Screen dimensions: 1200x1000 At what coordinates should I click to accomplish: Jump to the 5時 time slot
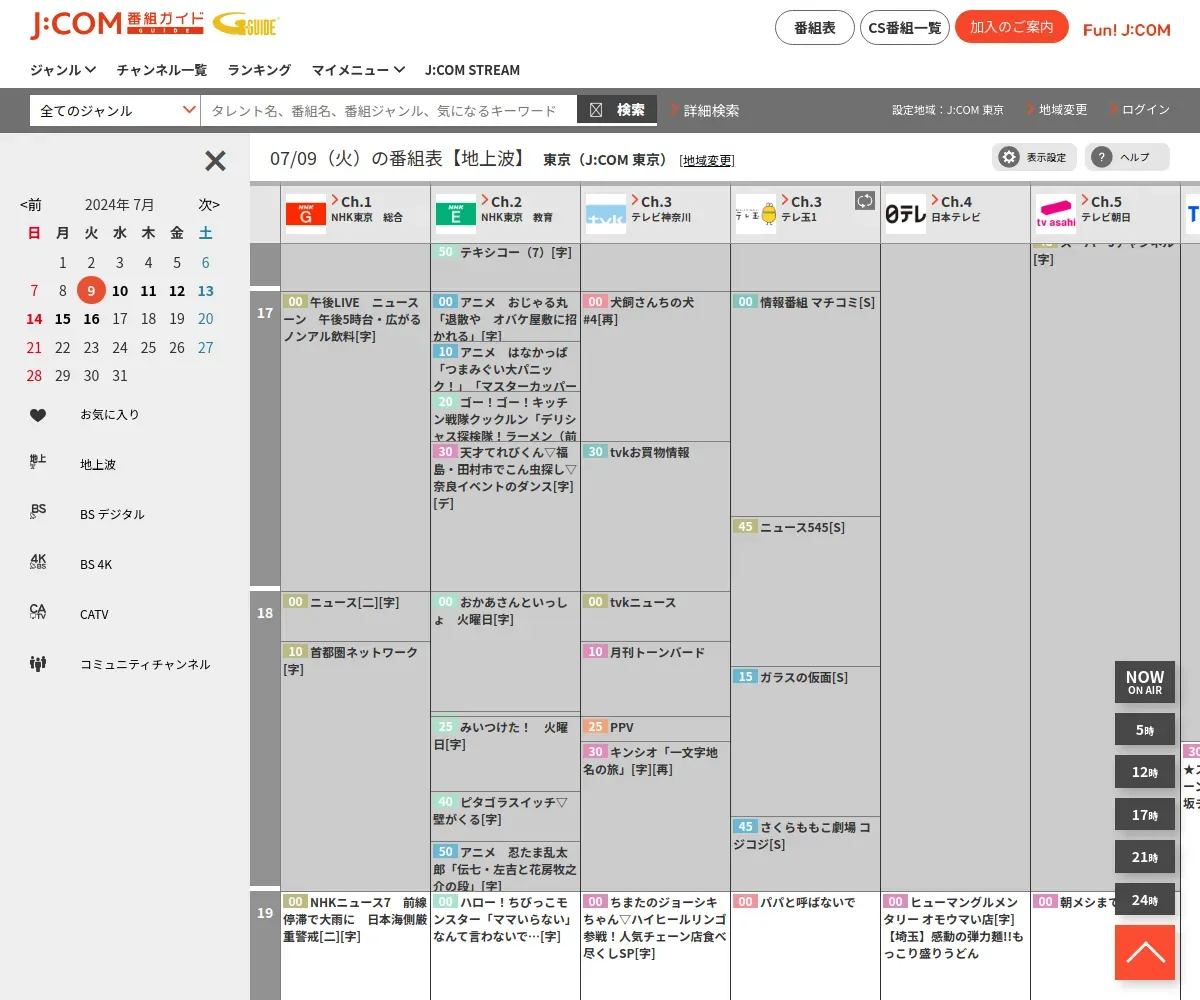(1145, 730)
